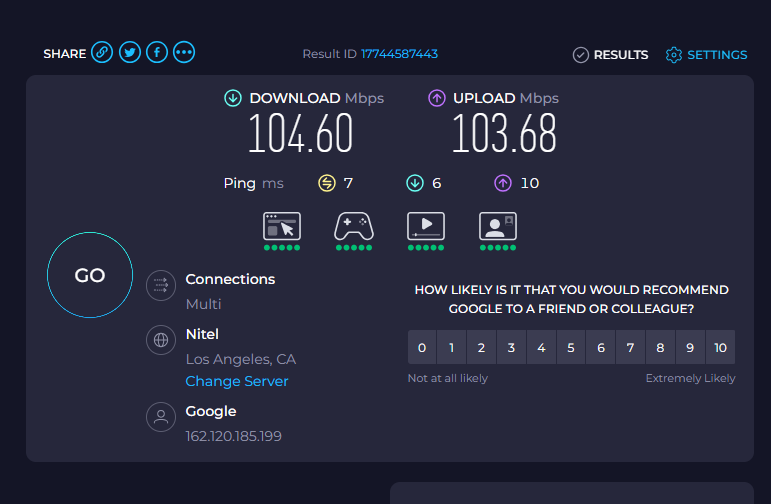Click the settings gear icon

click(x=674, y=55)
